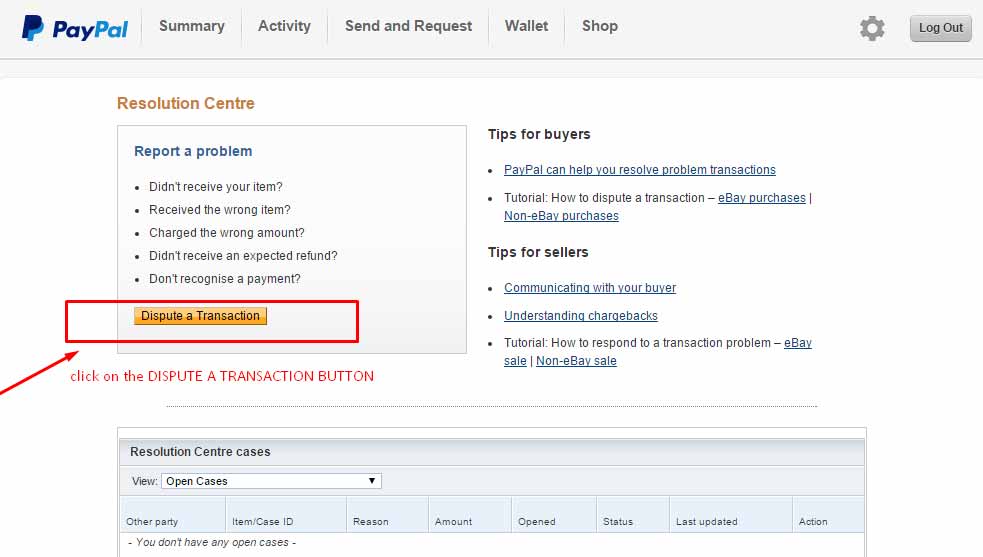Click the 'Tips for sellers' heading
The height and width of the screenshot is (557, 983).
point(538,252)
